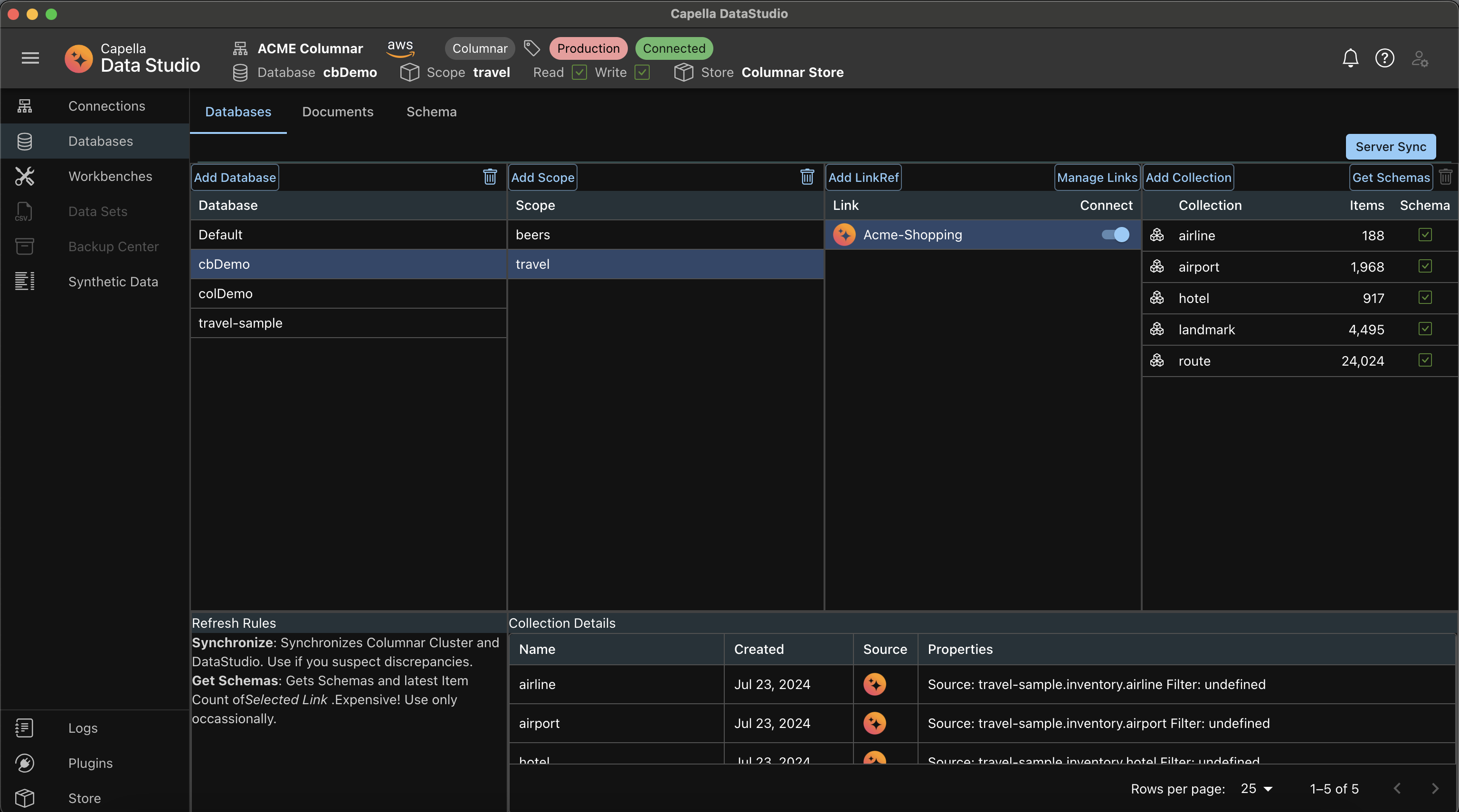The image size is (1459, 812).
Task: Switch to the Databases tab
Action: point(238,112)
